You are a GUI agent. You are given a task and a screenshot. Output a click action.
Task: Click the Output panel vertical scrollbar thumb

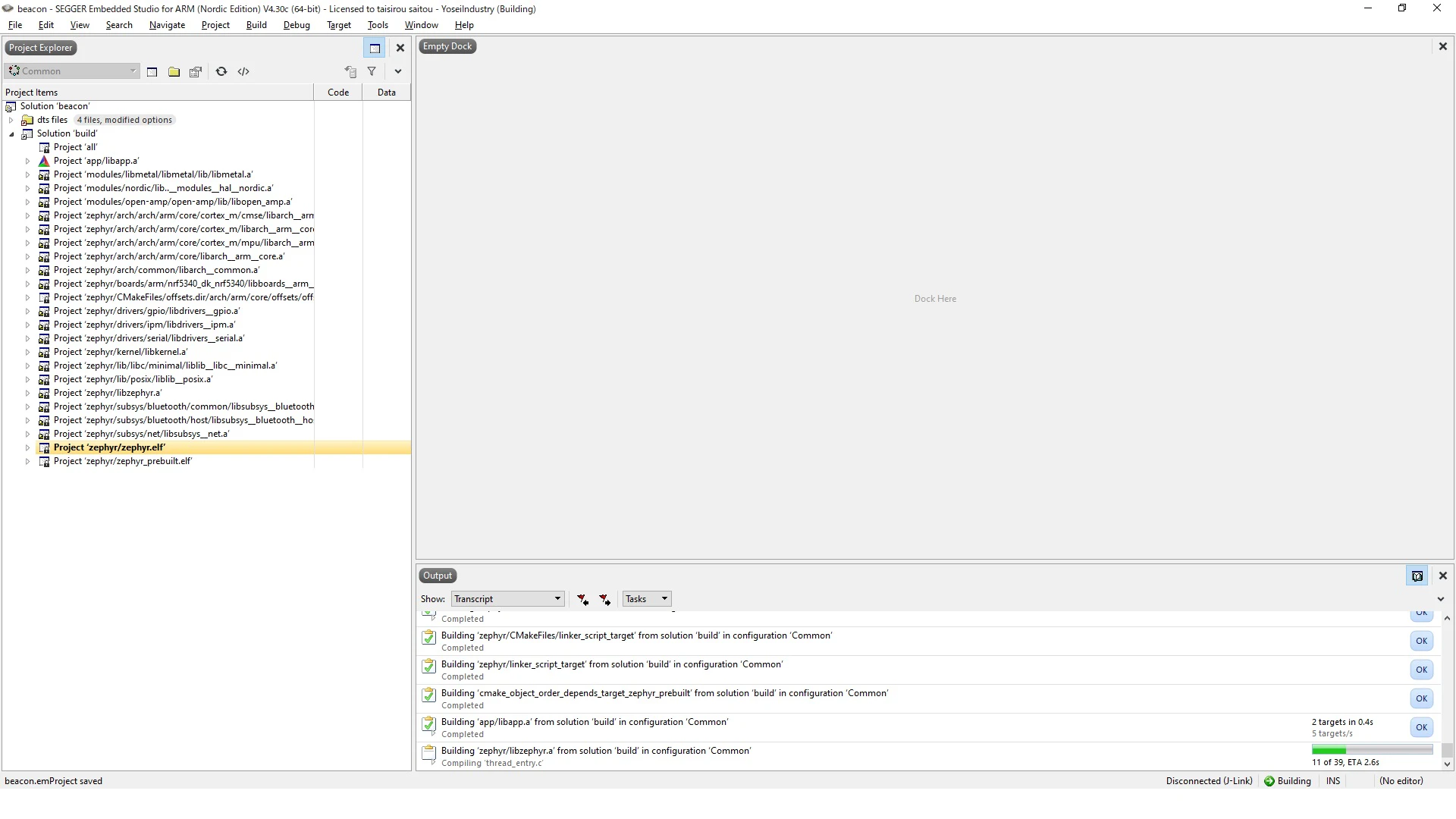[1447, 751]
